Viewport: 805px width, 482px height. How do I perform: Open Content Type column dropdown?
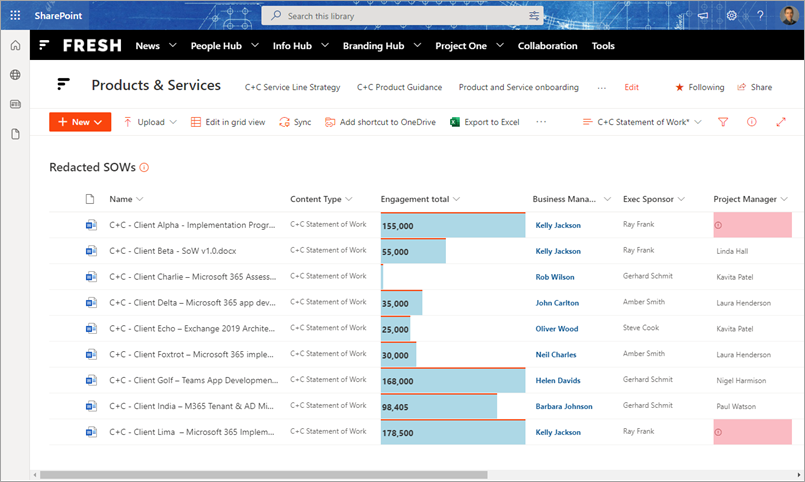pos(349,199)
